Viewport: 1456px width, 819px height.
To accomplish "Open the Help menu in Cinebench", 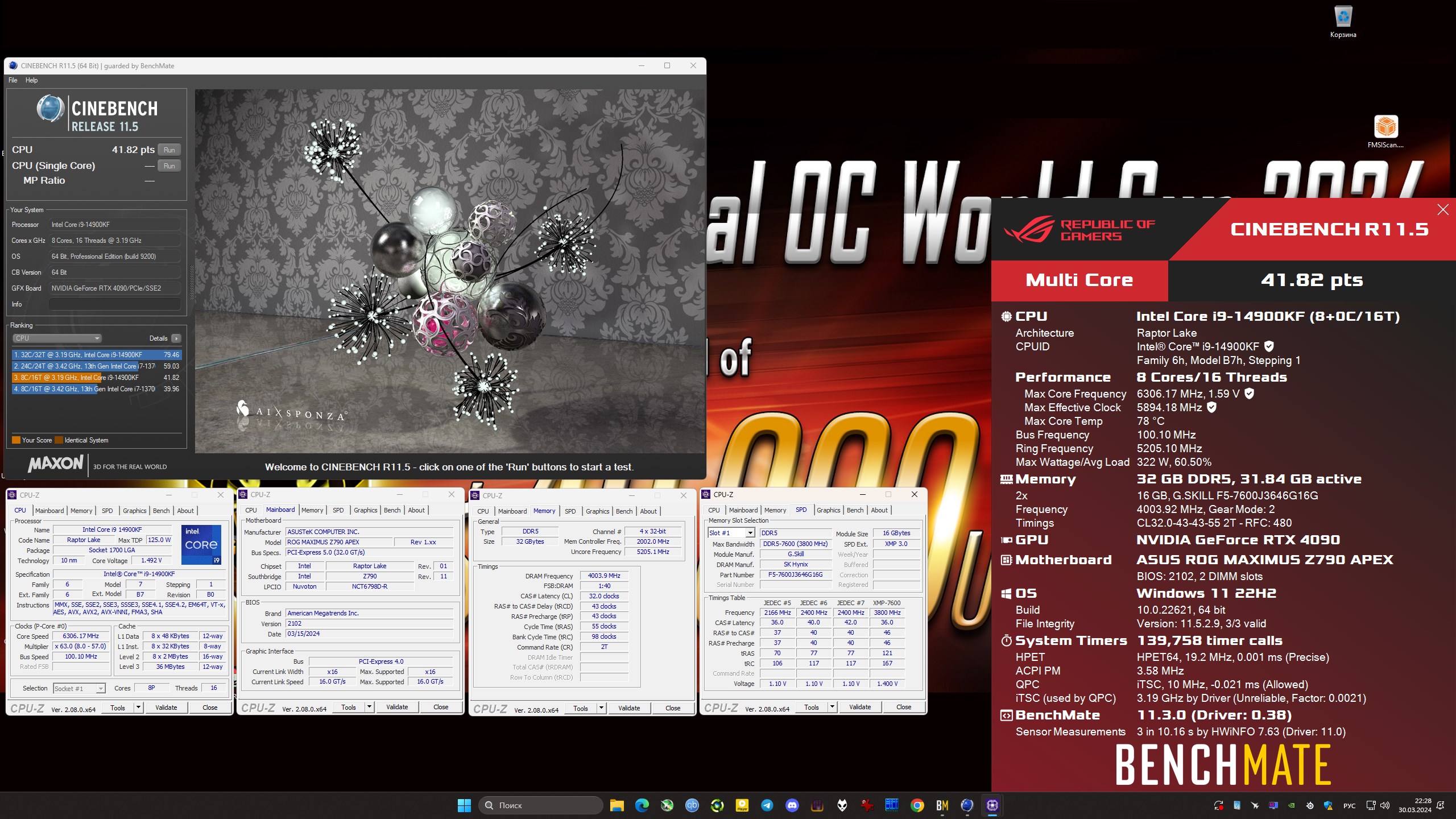I will tap(32, 80).
